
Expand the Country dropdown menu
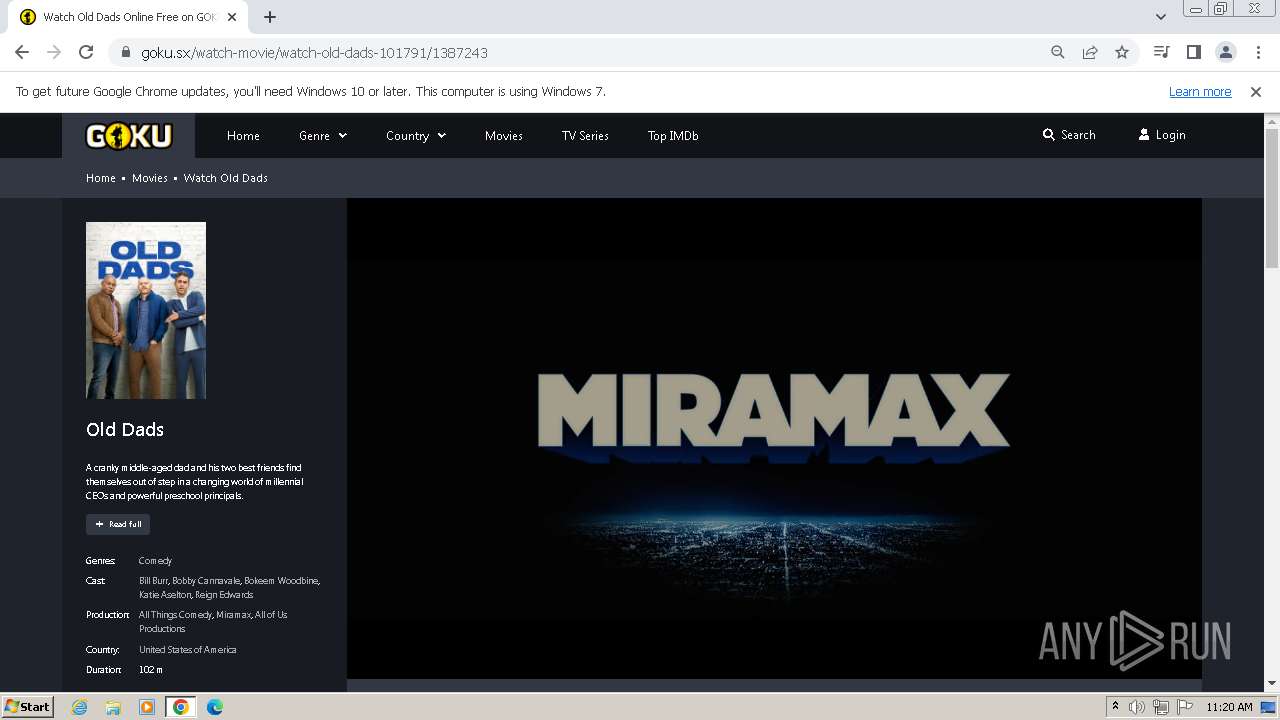coord(416,135)
